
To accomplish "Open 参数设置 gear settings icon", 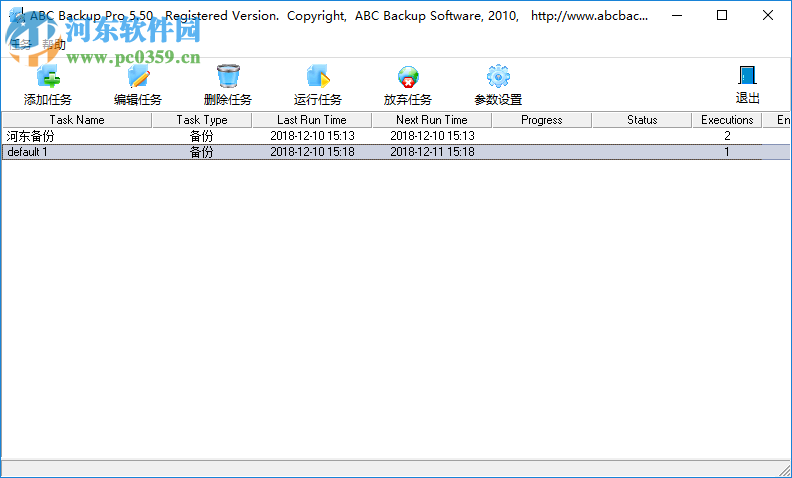I will (498, 77).
